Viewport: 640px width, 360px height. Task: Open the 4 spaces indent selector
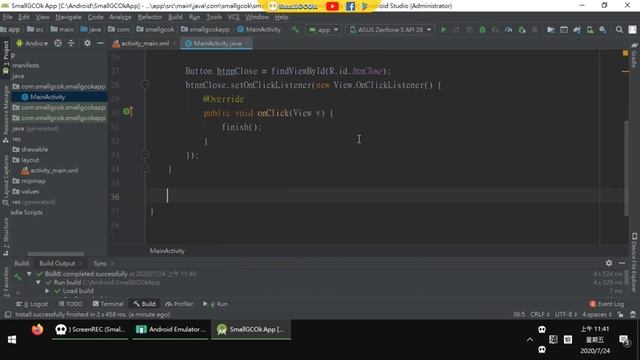(596, 315)
